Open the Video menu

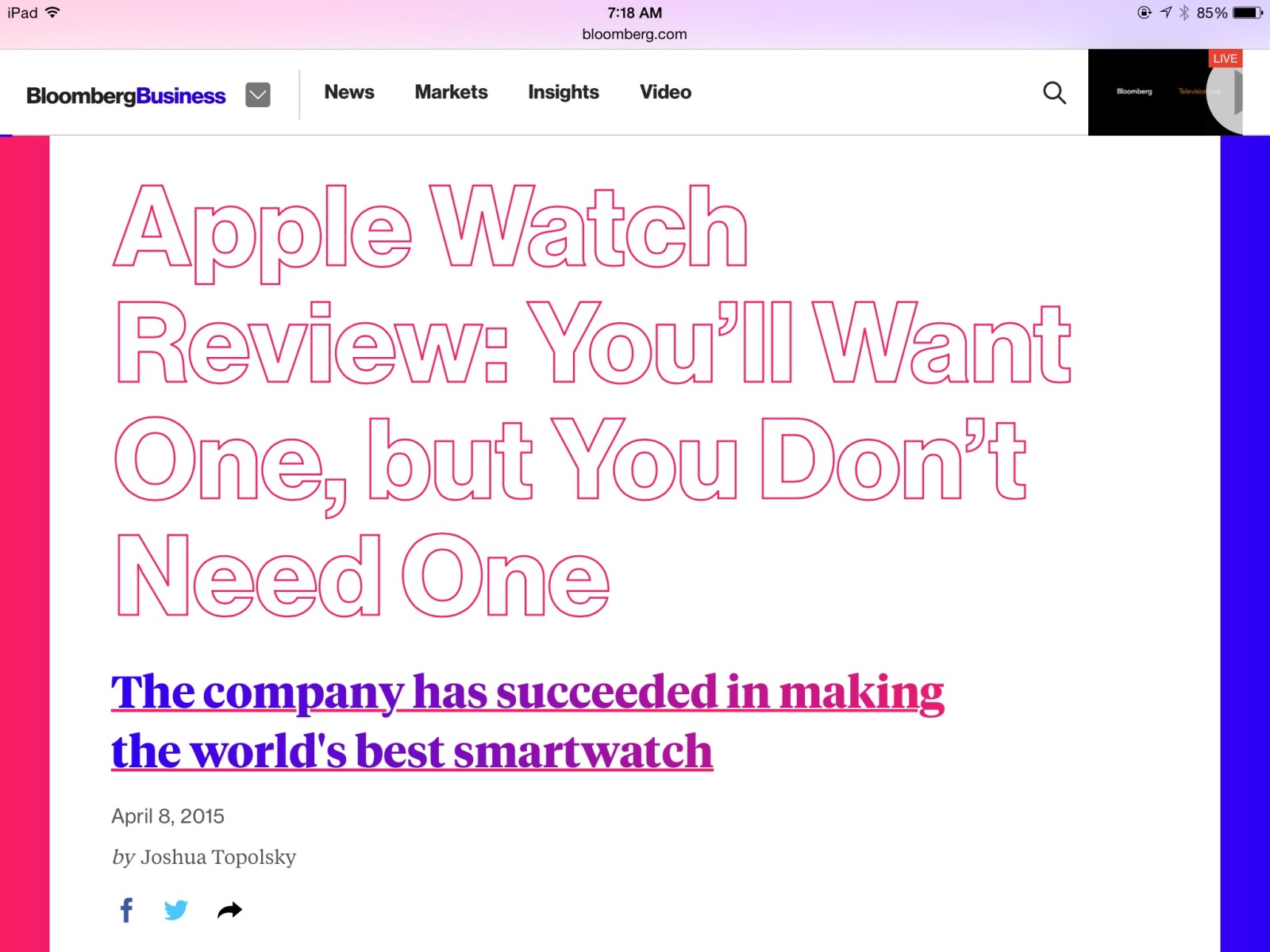pyautogui.click(x=665, y=92)
